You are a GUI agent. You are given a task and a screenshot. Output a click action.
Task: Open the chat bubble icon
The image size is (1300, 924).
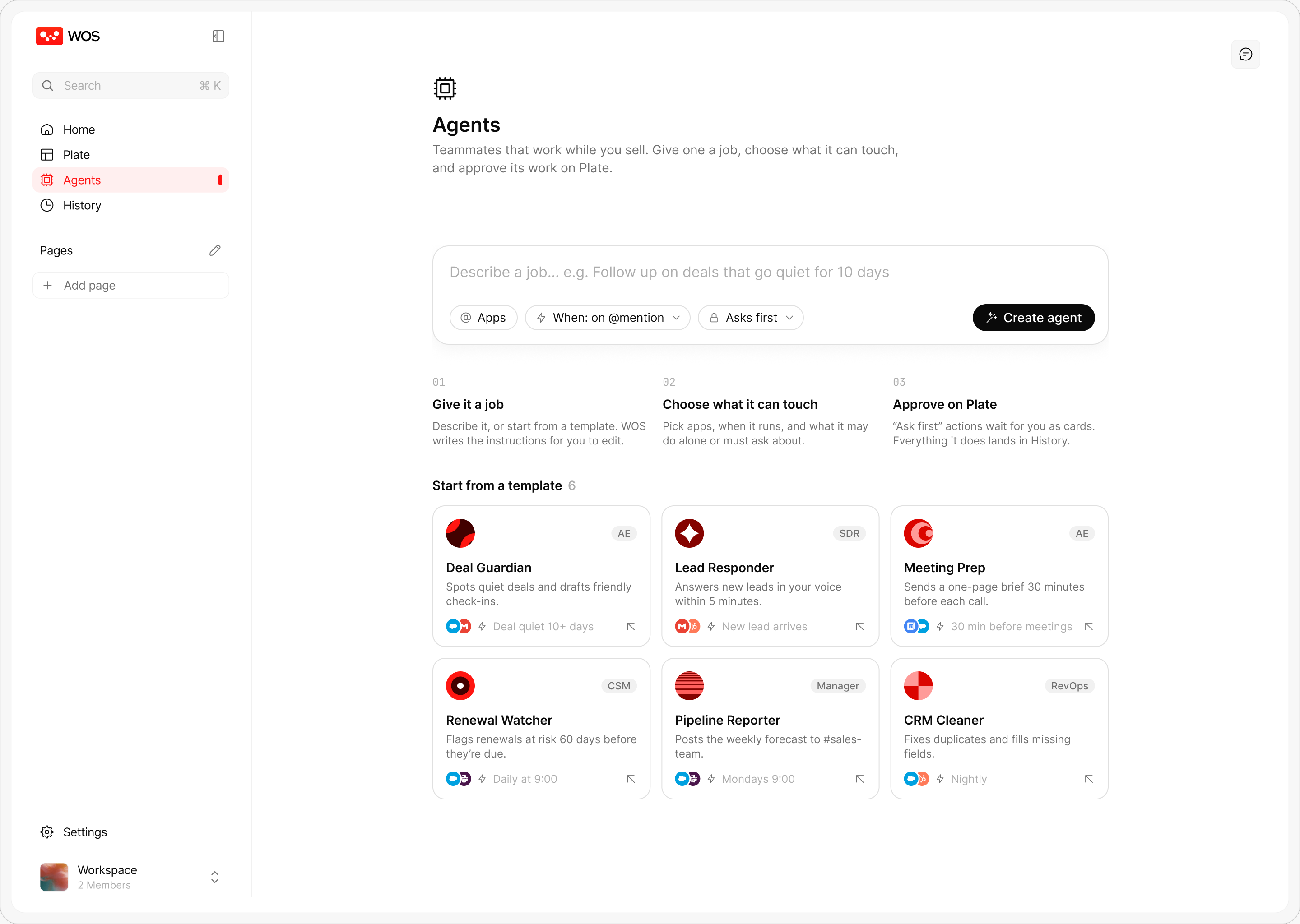1245,54
